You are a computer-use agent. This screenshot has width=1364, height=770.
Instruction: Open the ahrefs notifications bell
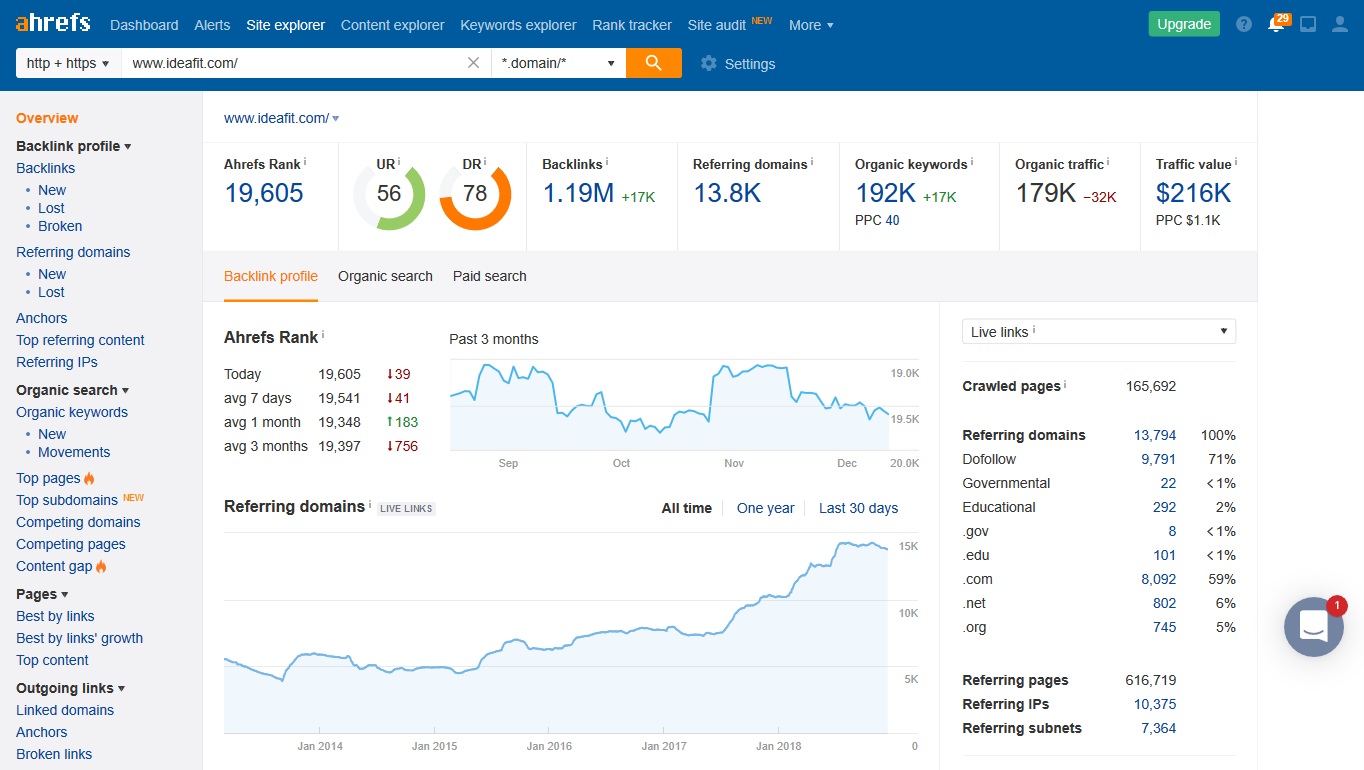point(1277,24)
